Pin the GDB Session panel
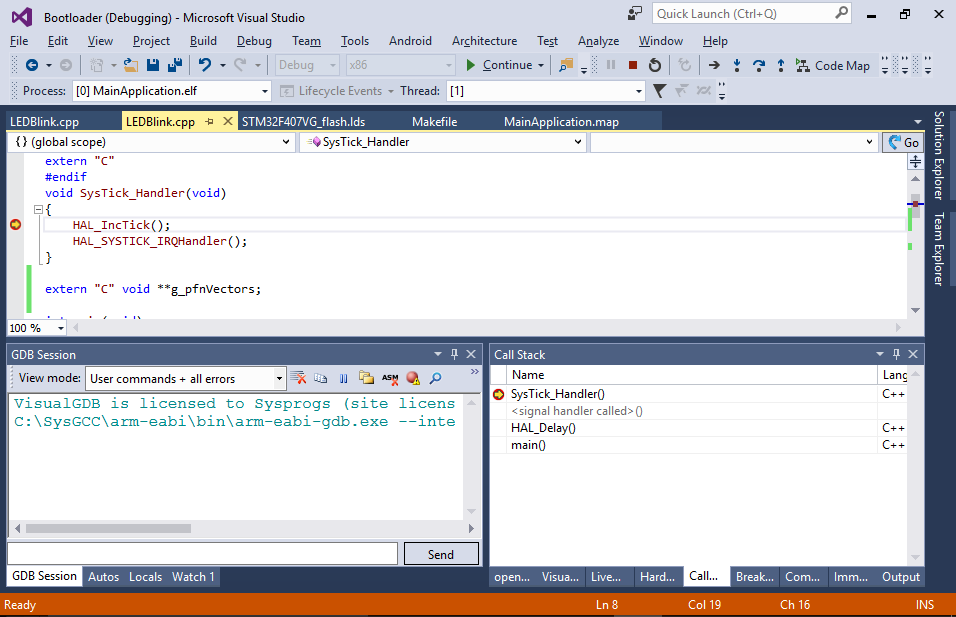956x617 pixels. [454, 354]
